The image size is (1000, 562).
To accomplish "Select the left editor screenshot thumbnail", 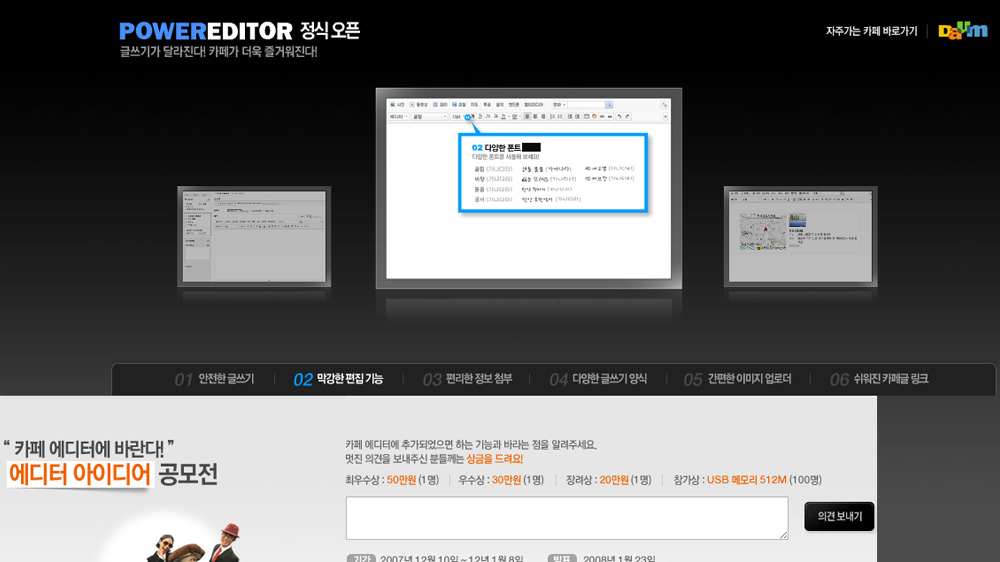I will coord(254,237).
